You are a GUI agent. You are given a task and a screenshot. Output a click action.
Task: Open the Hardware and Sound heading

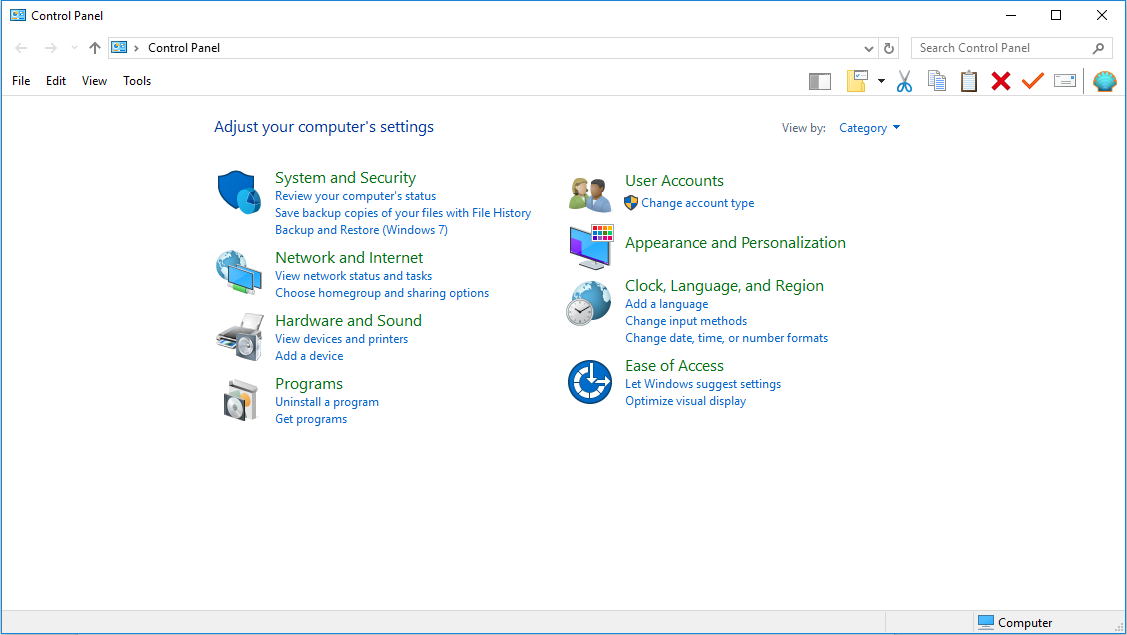(348, 321)
